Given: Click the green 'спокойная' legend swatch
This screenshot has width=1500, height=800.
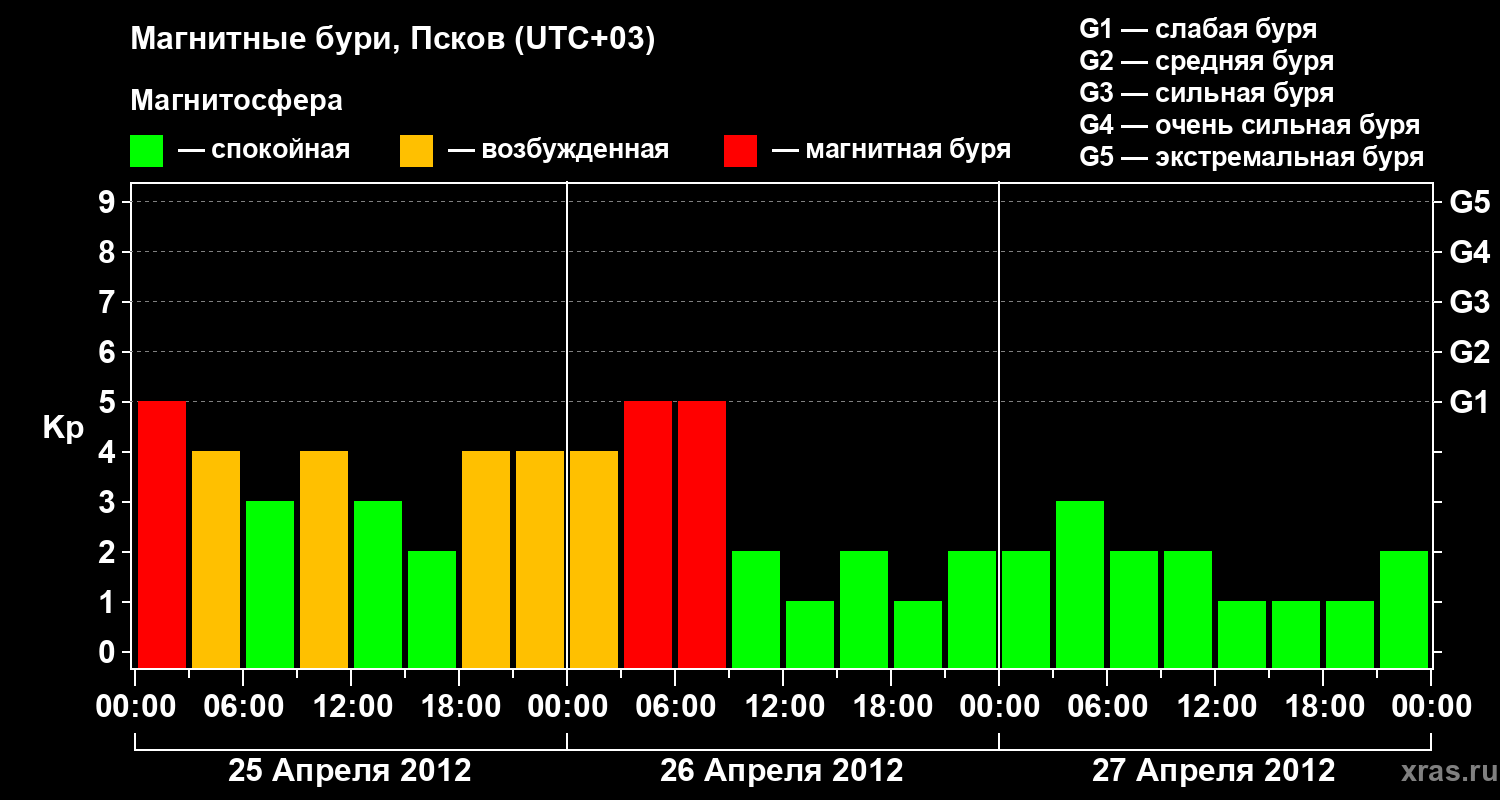Looking at the screenshot, I should (146, 151).
